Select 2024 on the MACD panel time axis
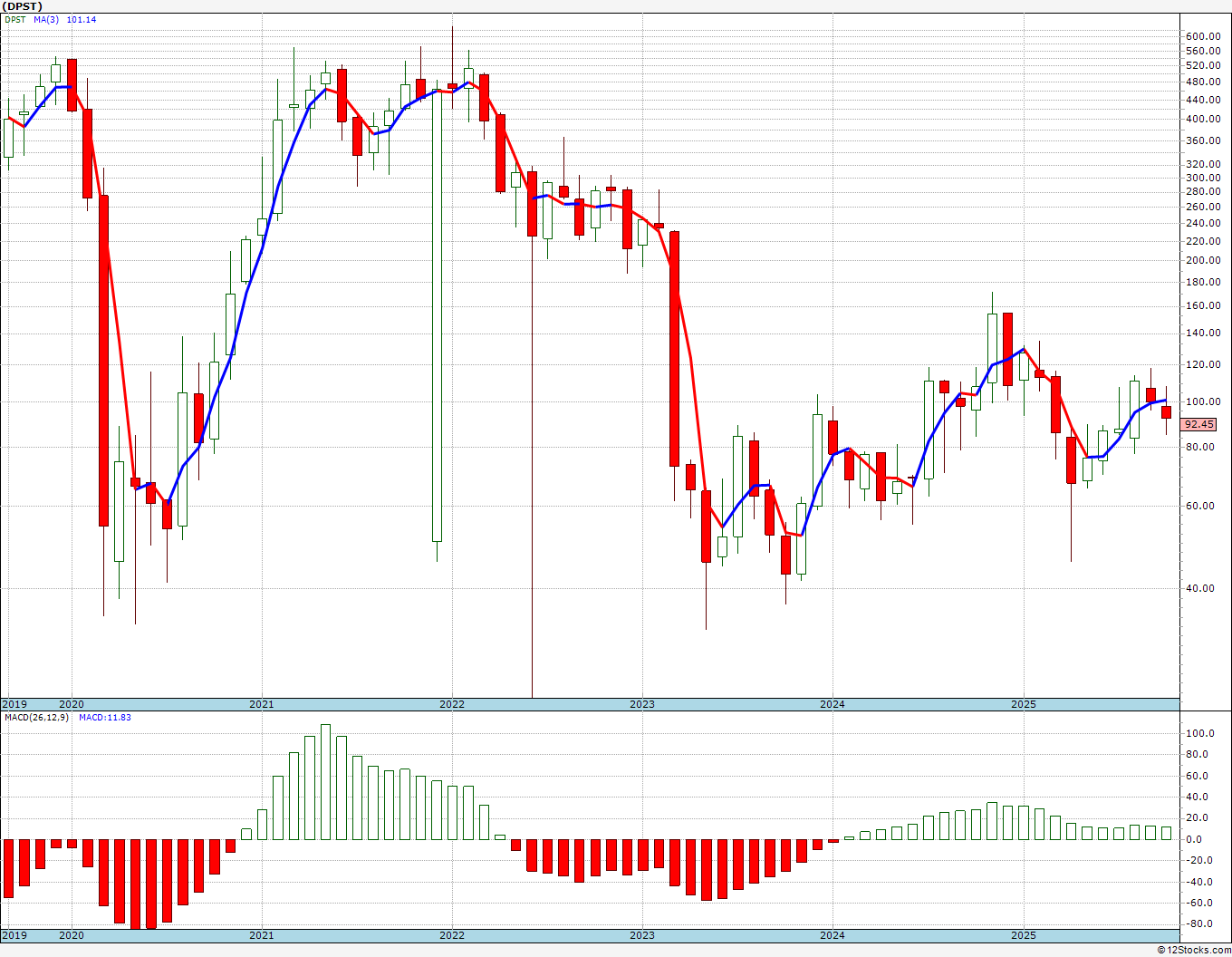 [833, 935]
